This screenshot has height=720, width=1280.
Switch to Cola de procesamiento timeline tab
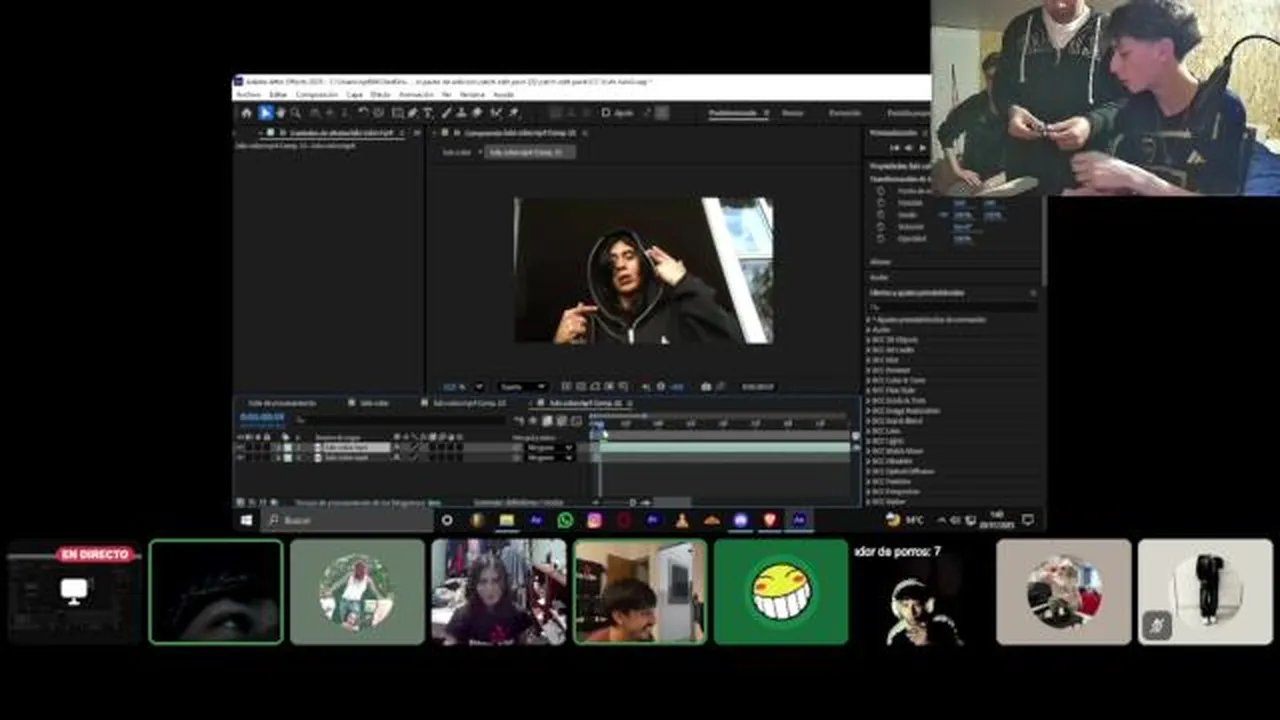pyautogui.click(x=281, y=403)
